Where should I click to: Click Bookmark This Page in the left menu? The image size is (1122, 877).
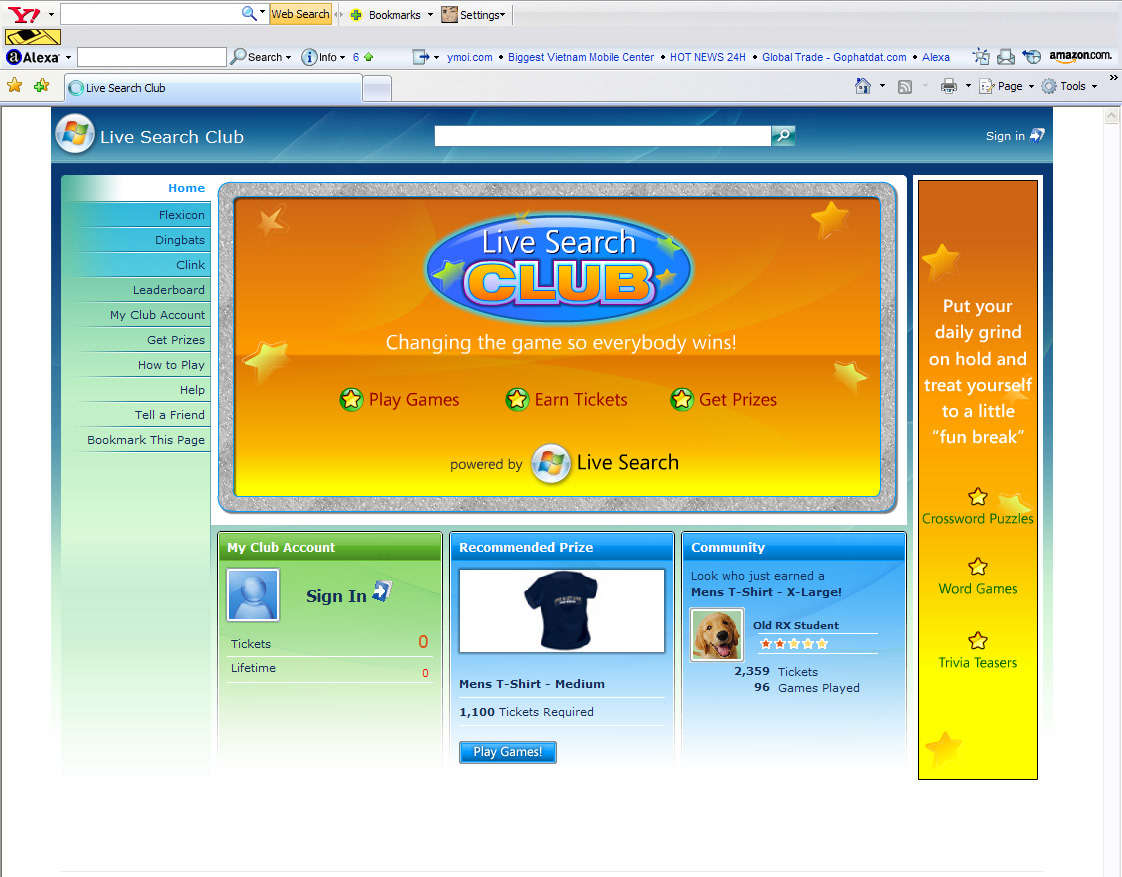146,440
